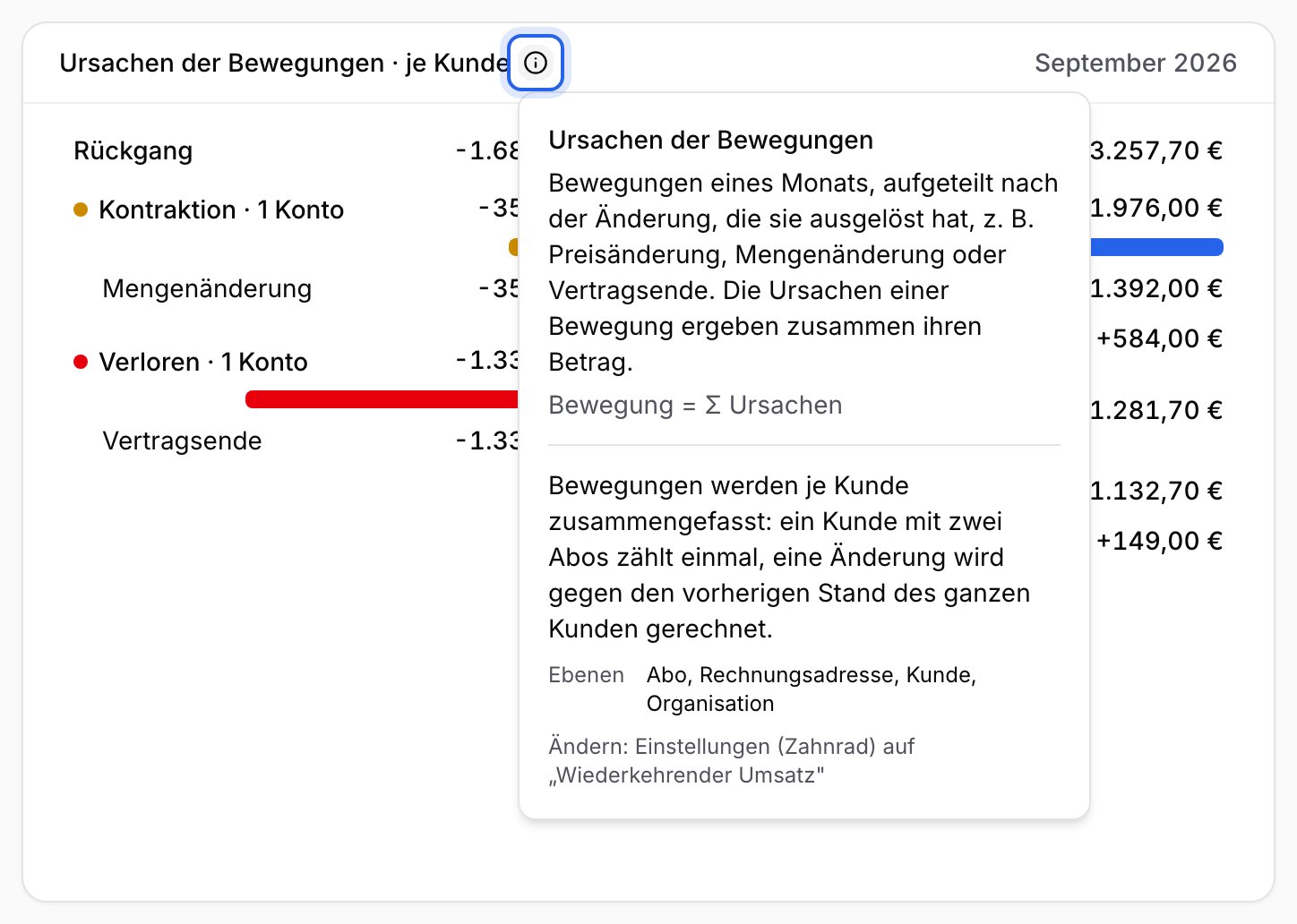Click the value '1.132,70 €'
Screen dimensions: 1297x924
[x=1156, y=491]
